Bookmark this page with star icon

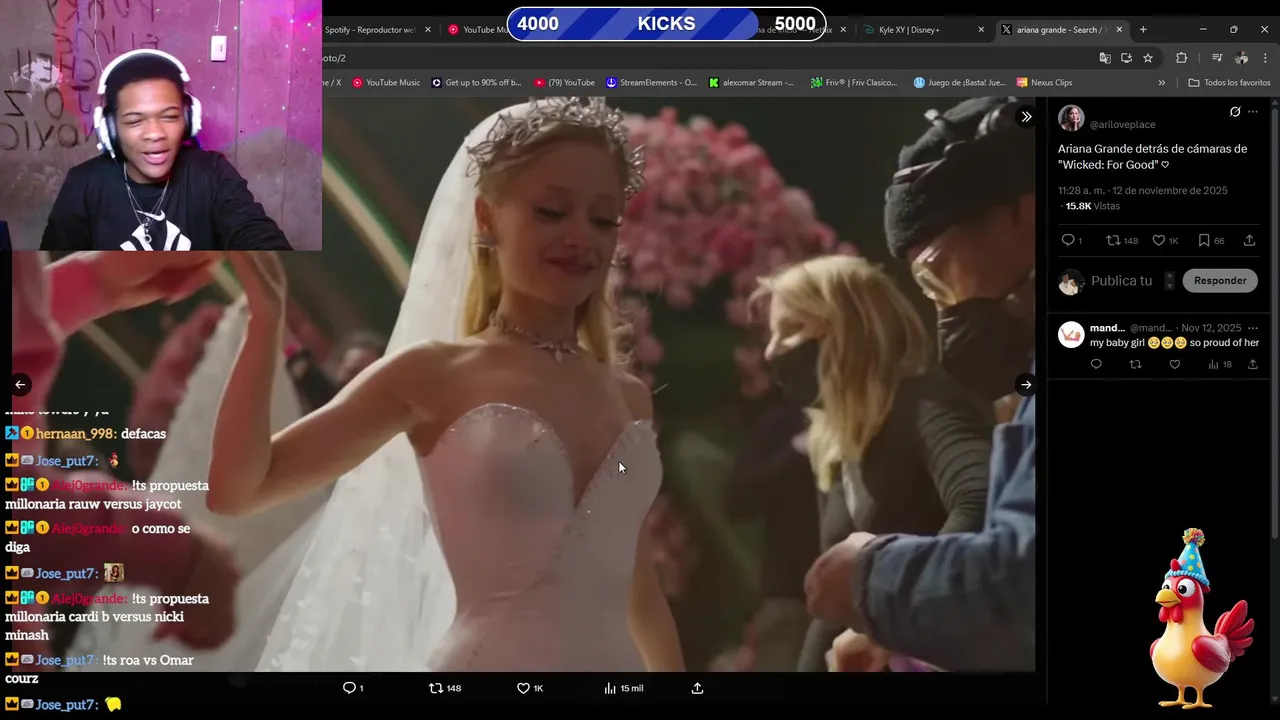pyautogui.click(x=1148, y=58)
